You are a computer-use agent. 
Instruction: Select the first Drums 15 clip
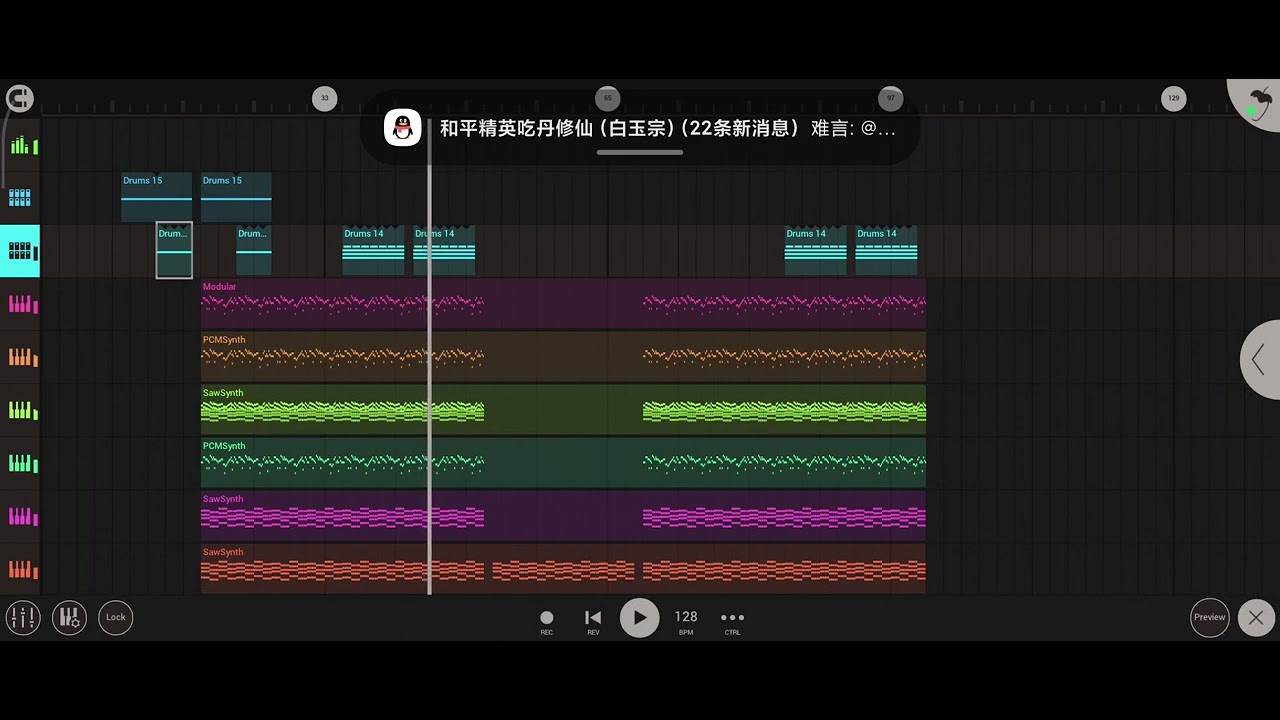pyautogui.click(x=156, y=197)
